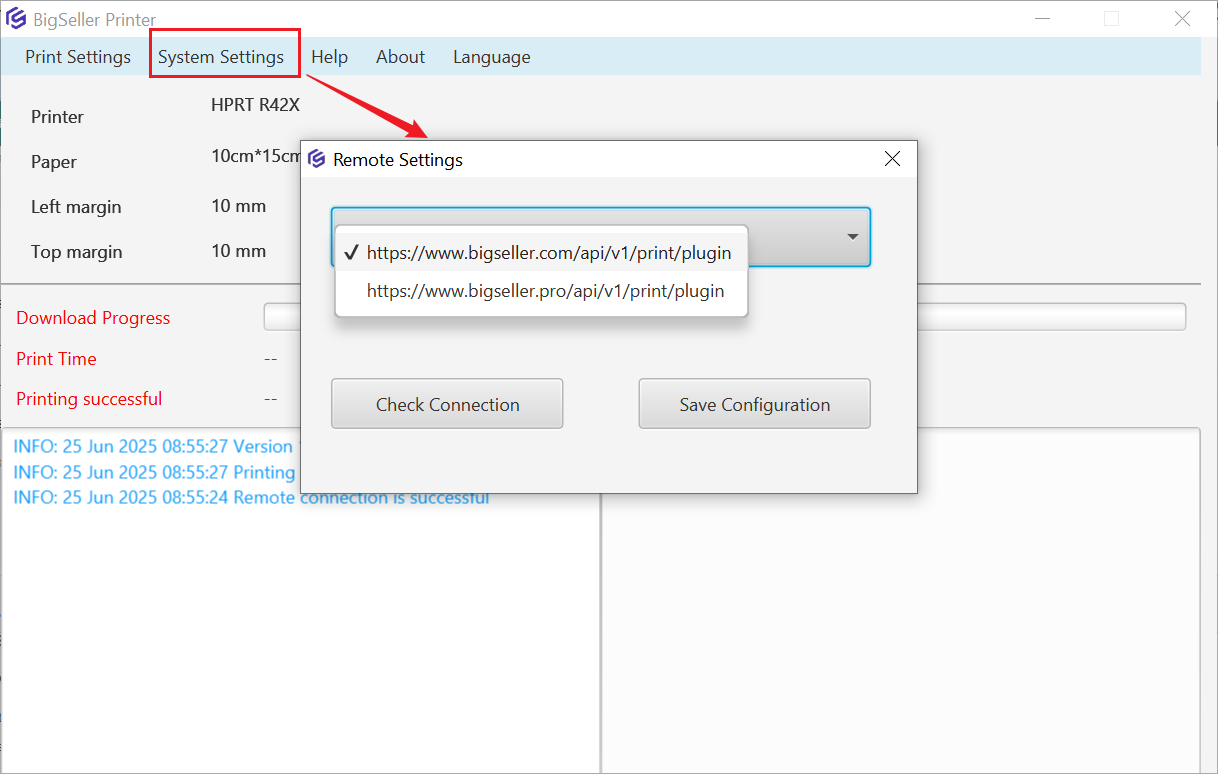Collapse the remote URL dropdown arrow
The image size is (1218, 774).
[853, 237]
